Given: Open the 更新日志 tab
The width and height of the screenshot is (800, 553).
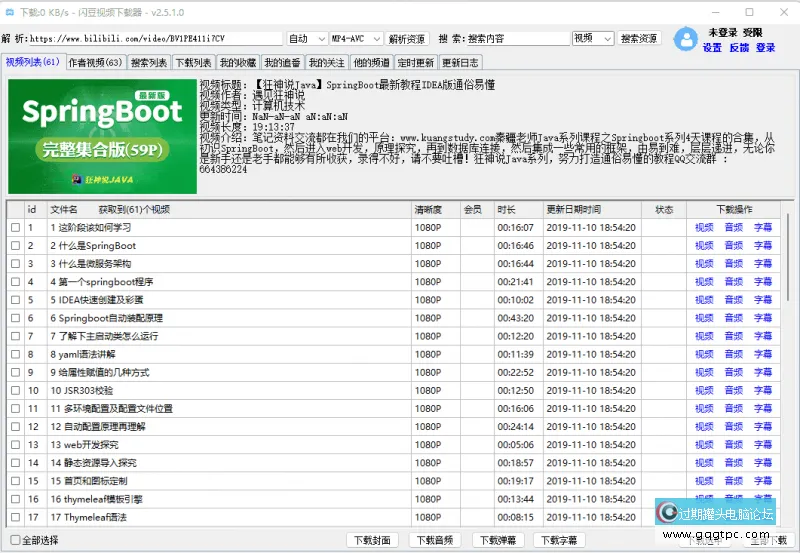Looking at the screenshot, I should tap(460, 63).
